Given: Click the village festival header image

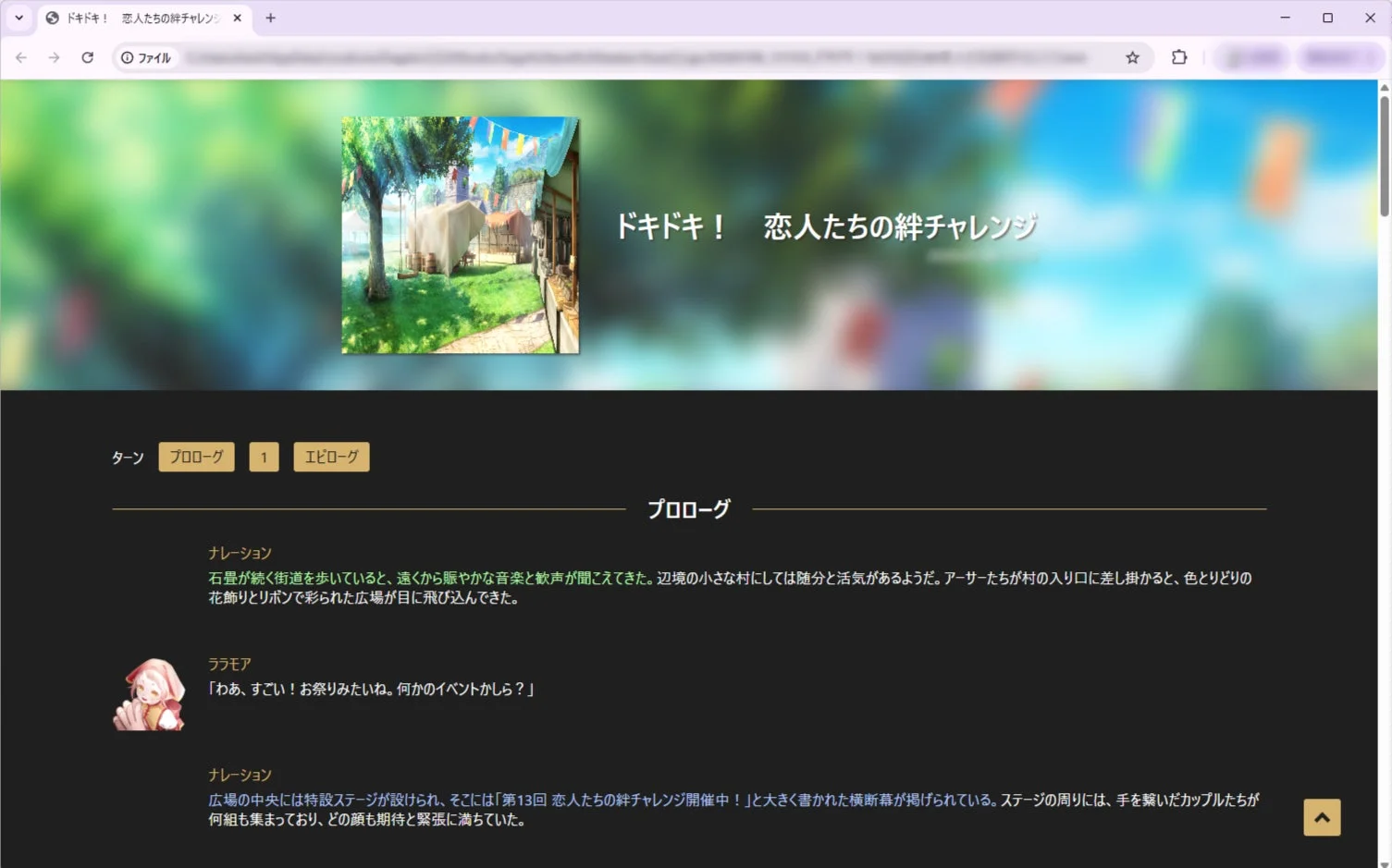Looking at the screenshot, I should click(459, 235).
